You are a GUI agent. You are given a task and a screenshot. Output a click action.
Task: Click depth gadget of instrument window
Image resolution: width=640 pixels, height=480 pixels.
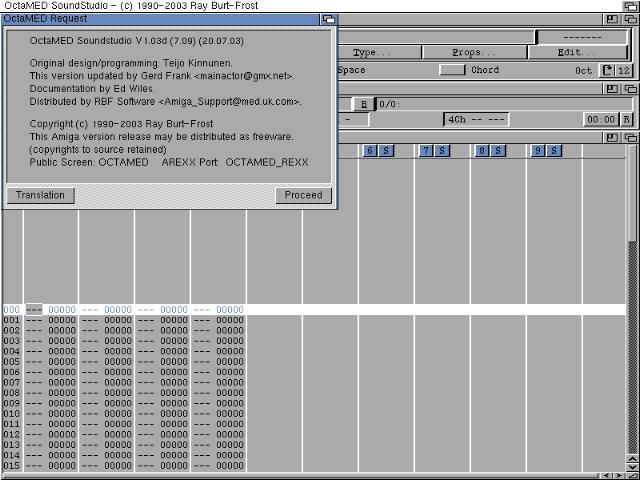(631, 19)
